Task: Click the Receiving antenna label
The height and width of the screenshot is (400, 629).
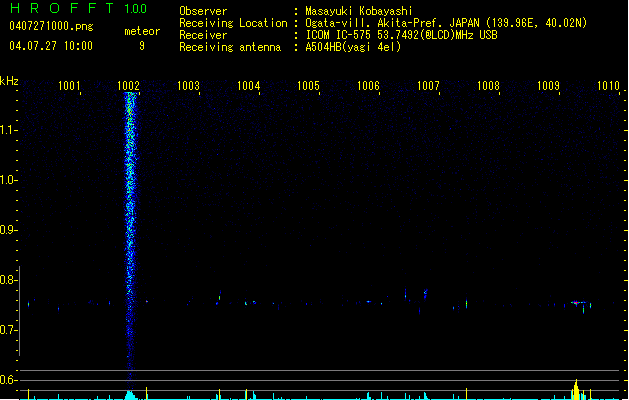Action: [x=230, y=47]
